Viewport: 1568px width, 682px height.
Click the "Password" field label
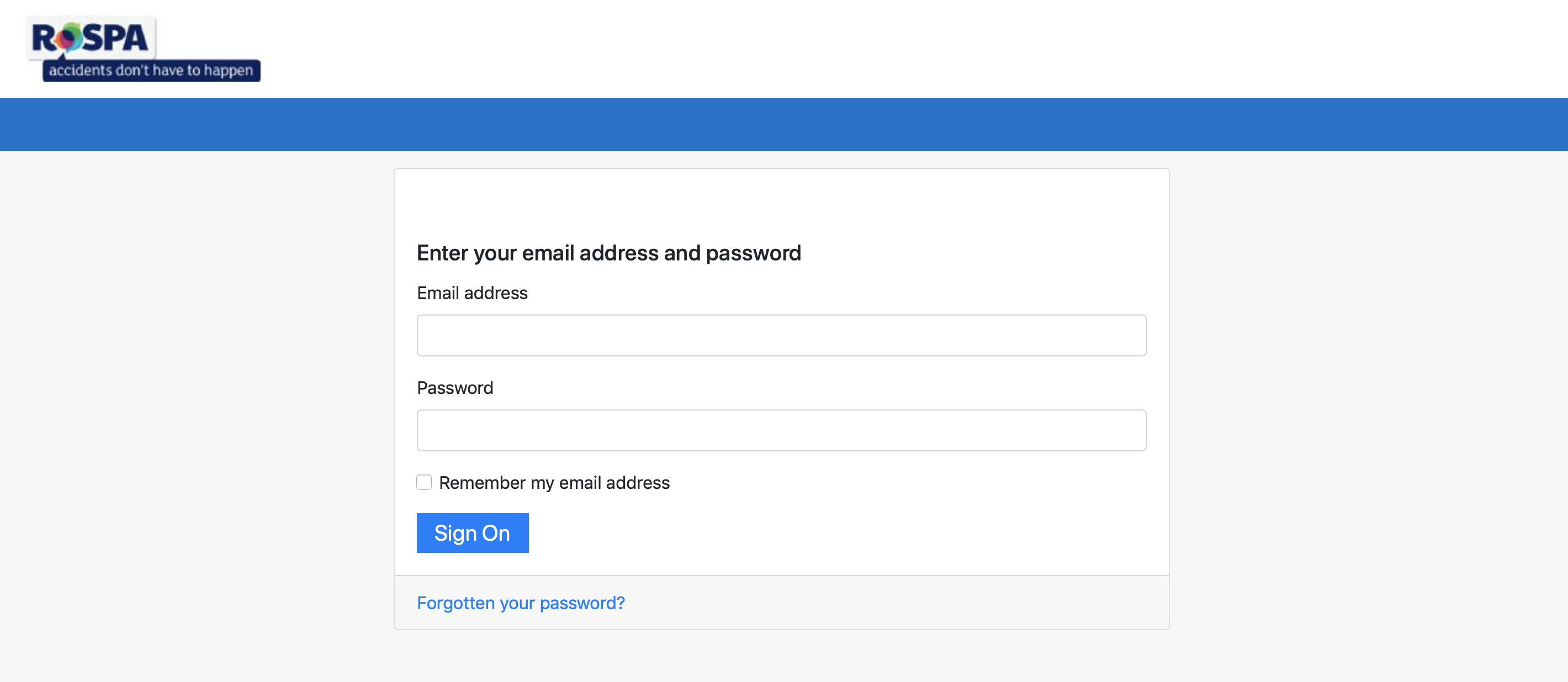pos(455,388)
